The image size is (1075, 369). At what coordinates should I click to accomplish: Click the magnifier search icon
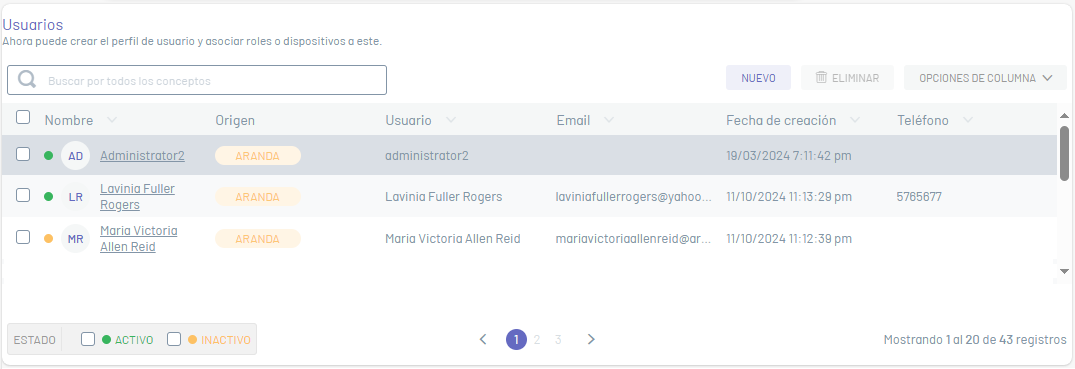27,80
